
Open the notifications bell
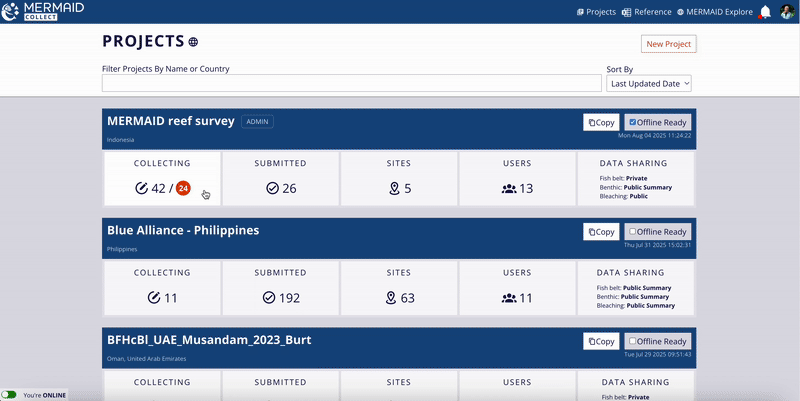[765, 12]
